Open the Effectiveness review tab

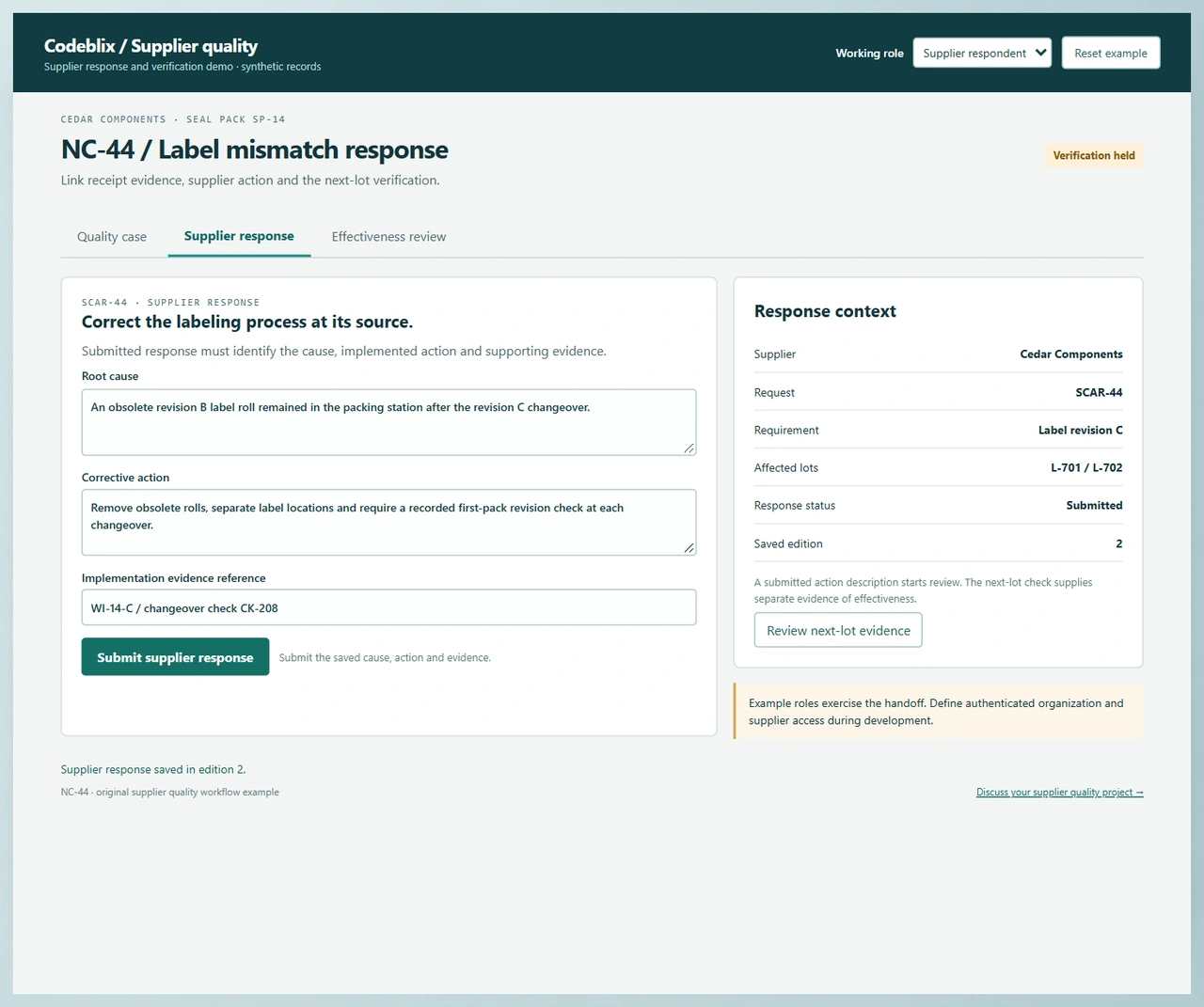coord(388,237)
